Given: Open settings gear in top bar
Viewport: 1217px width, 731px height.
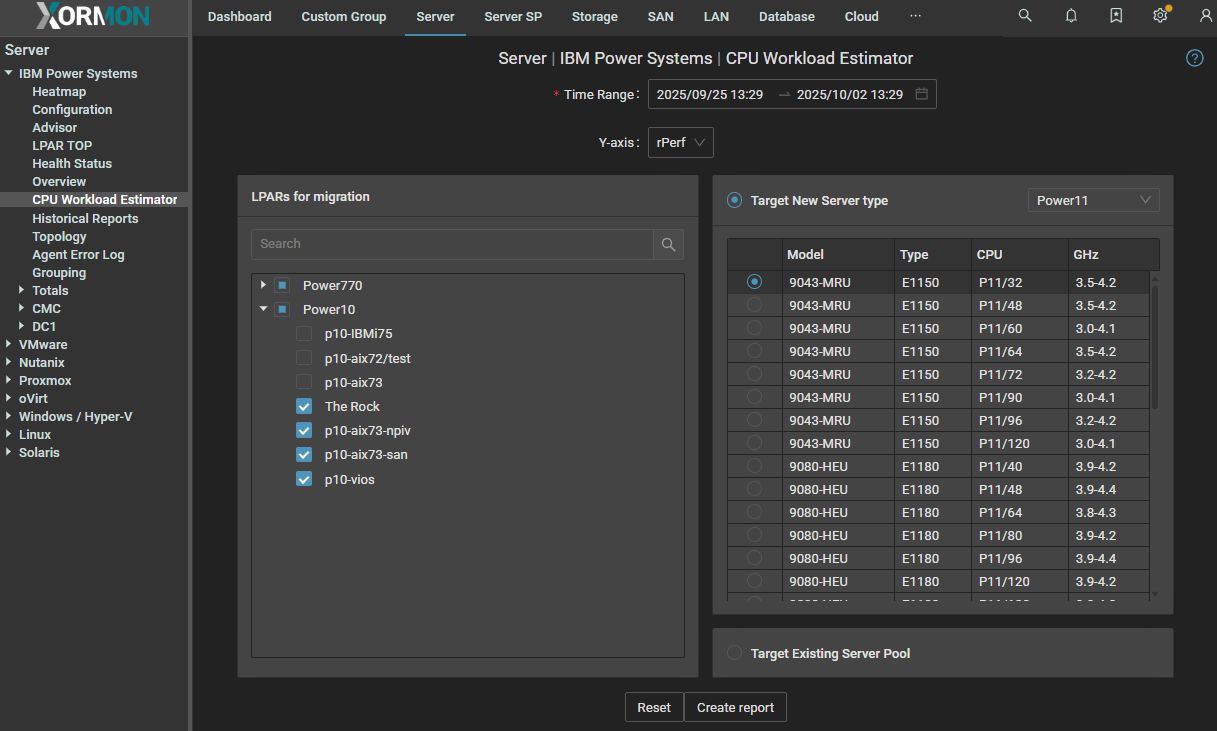Looking at the screenshot, I should tap(1160, 16).
